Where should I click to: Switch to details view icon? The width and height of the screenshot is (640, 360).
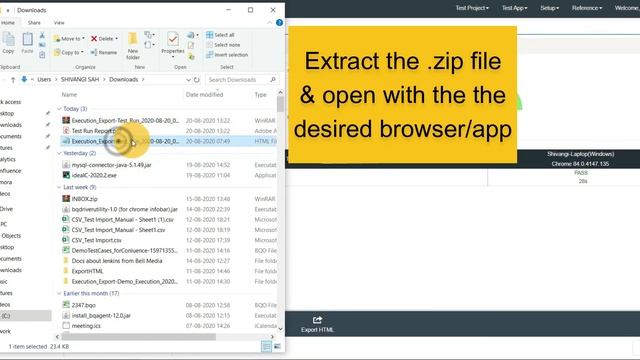tap(266, 347)
